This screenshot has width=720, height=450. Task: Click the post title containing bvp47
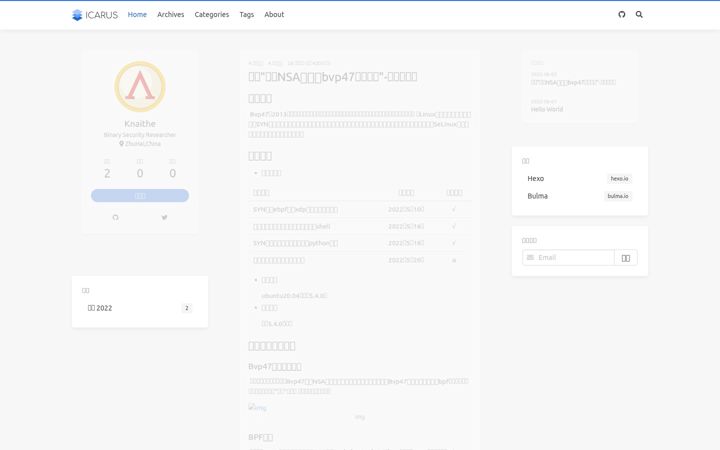pyautogui.click(x=333, y=77)
